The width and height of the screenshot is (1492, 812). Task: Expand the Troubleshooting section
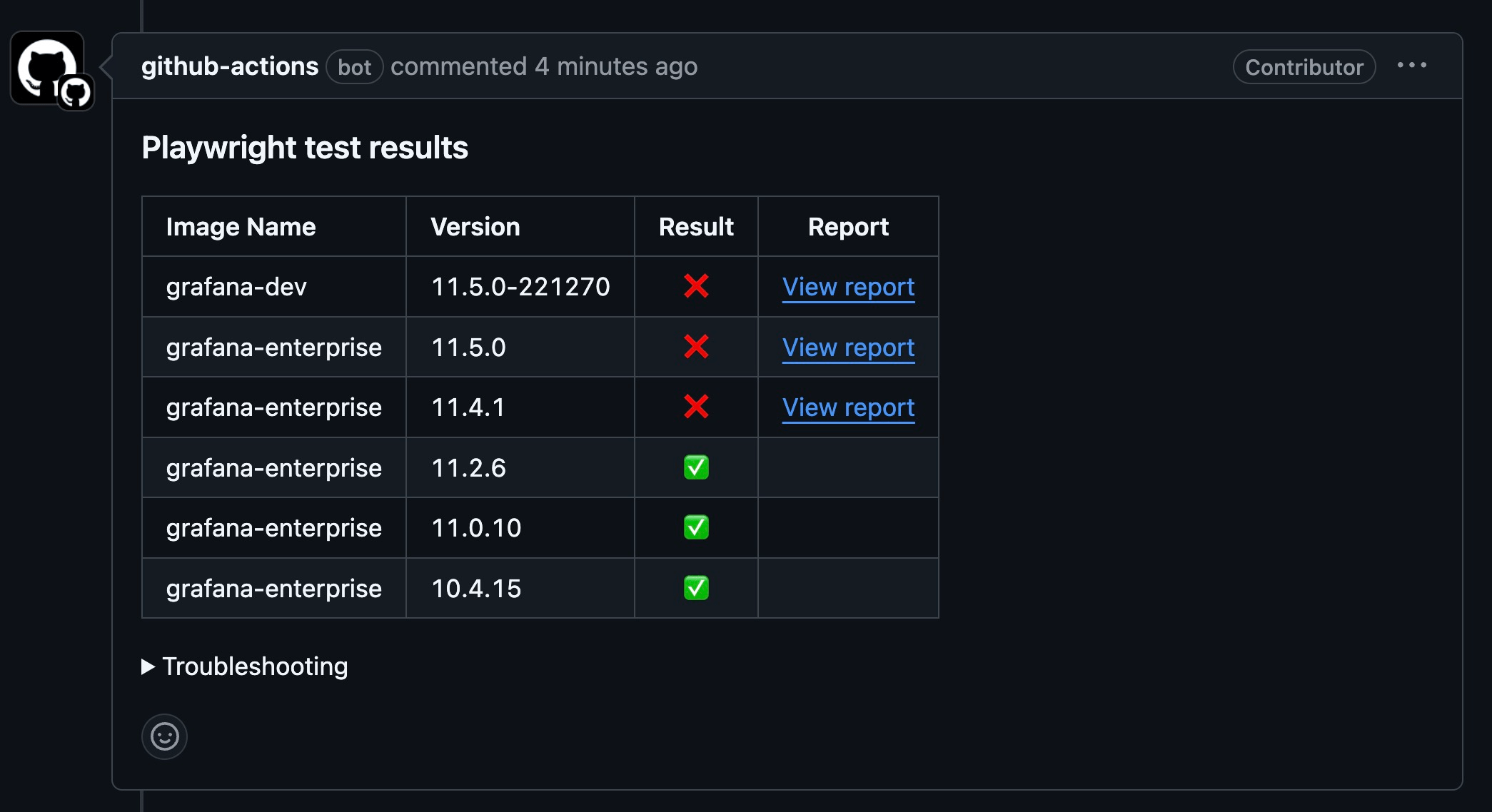(x=245, y=666)
